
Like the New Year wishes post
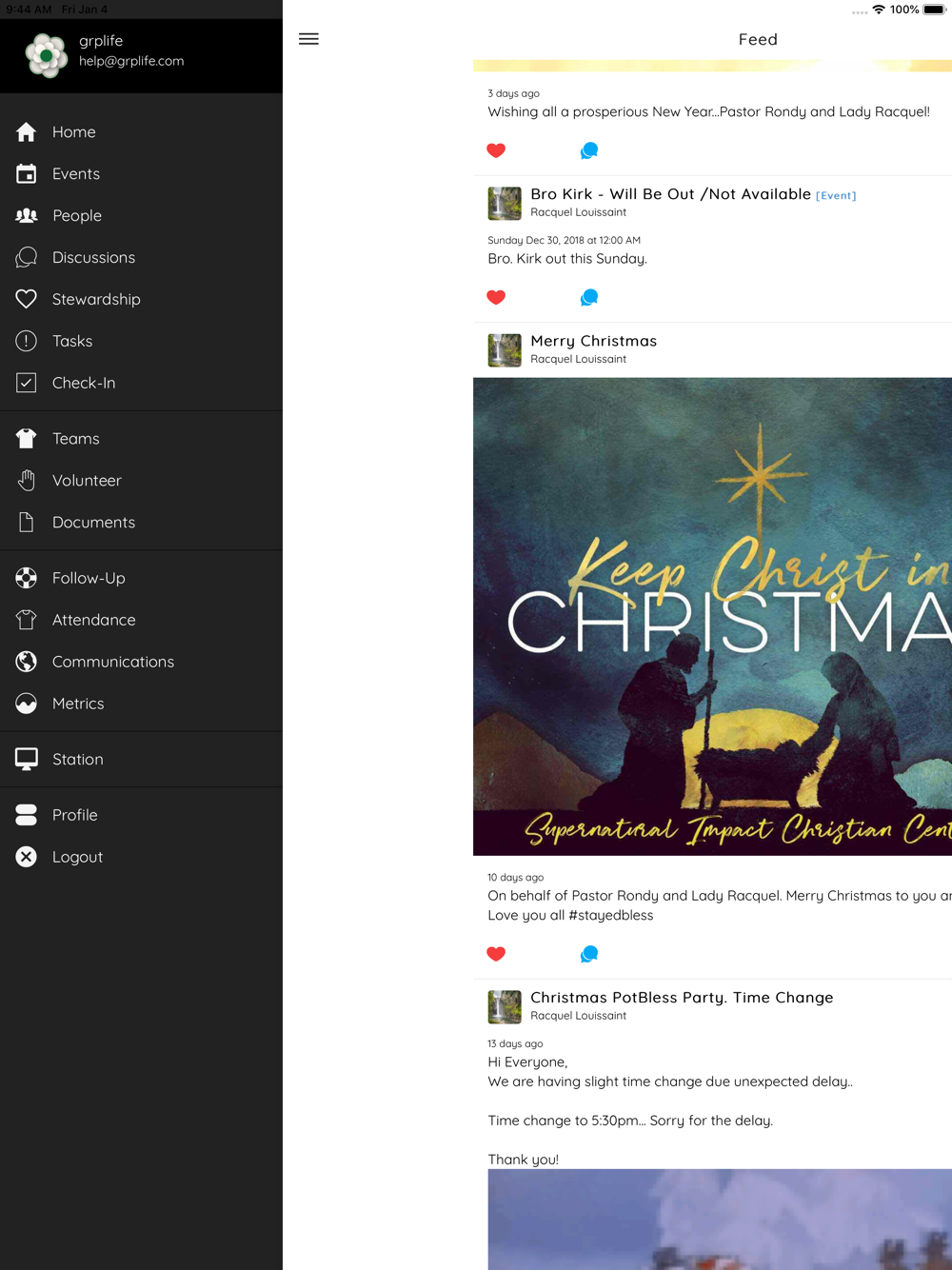point(496,150)
